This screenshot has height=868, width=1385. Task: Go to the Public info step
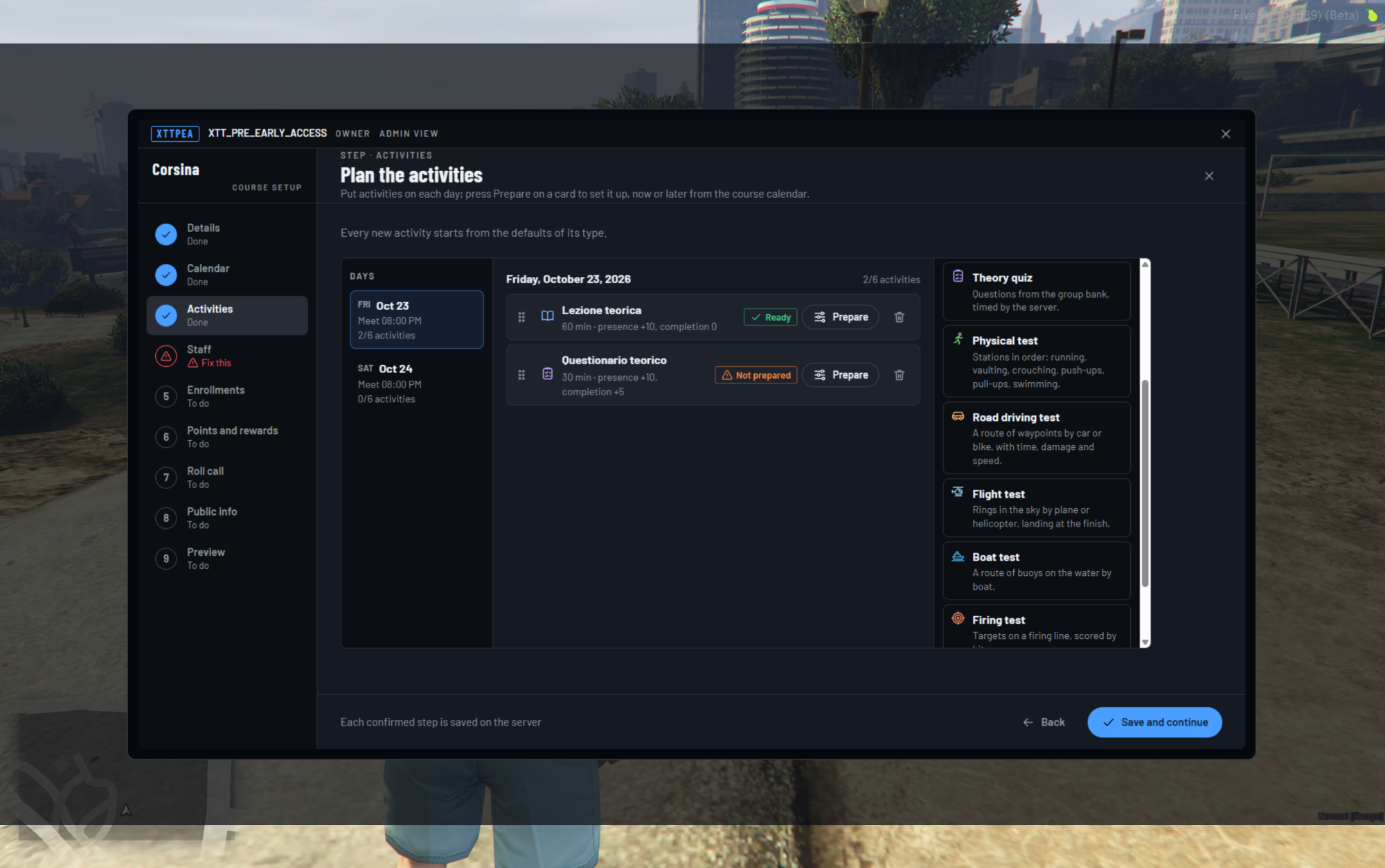[x=227, y=518]
